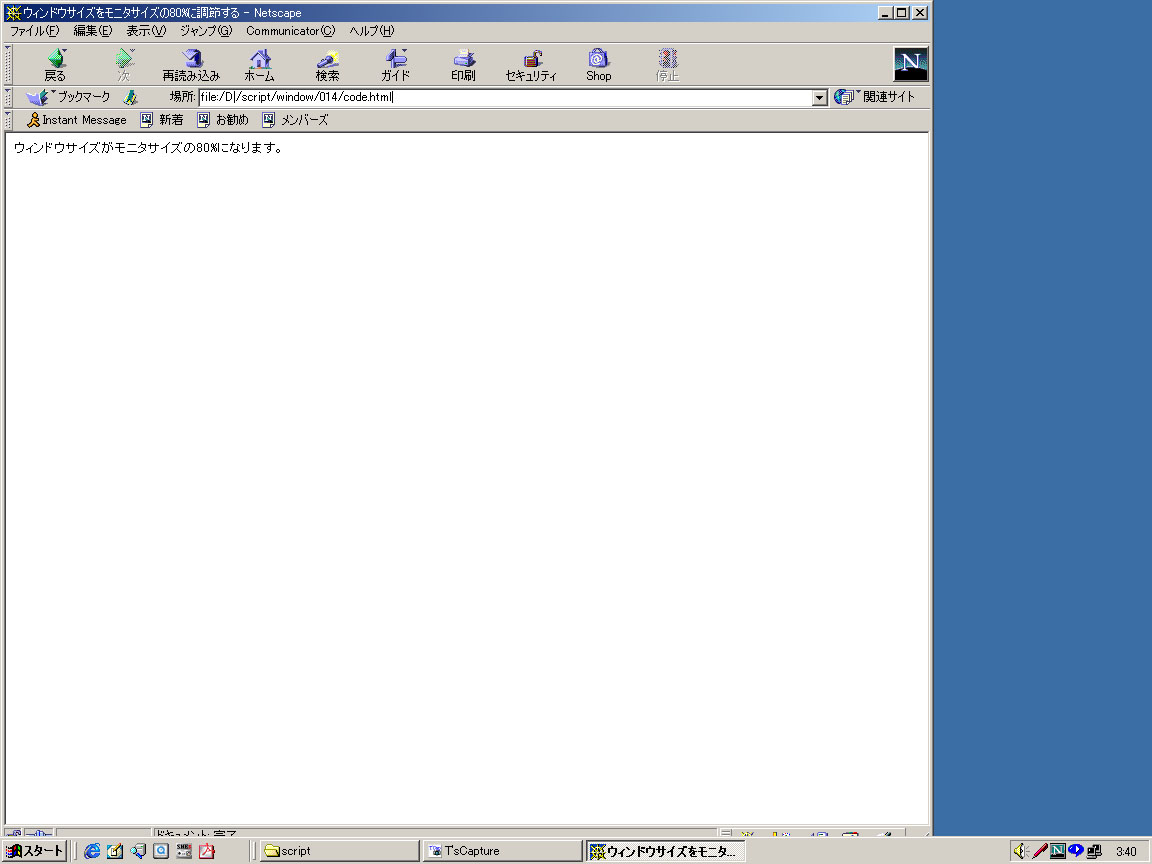
Task: Click the Netscape window taskbar button
Action: (x=666, y=851)
